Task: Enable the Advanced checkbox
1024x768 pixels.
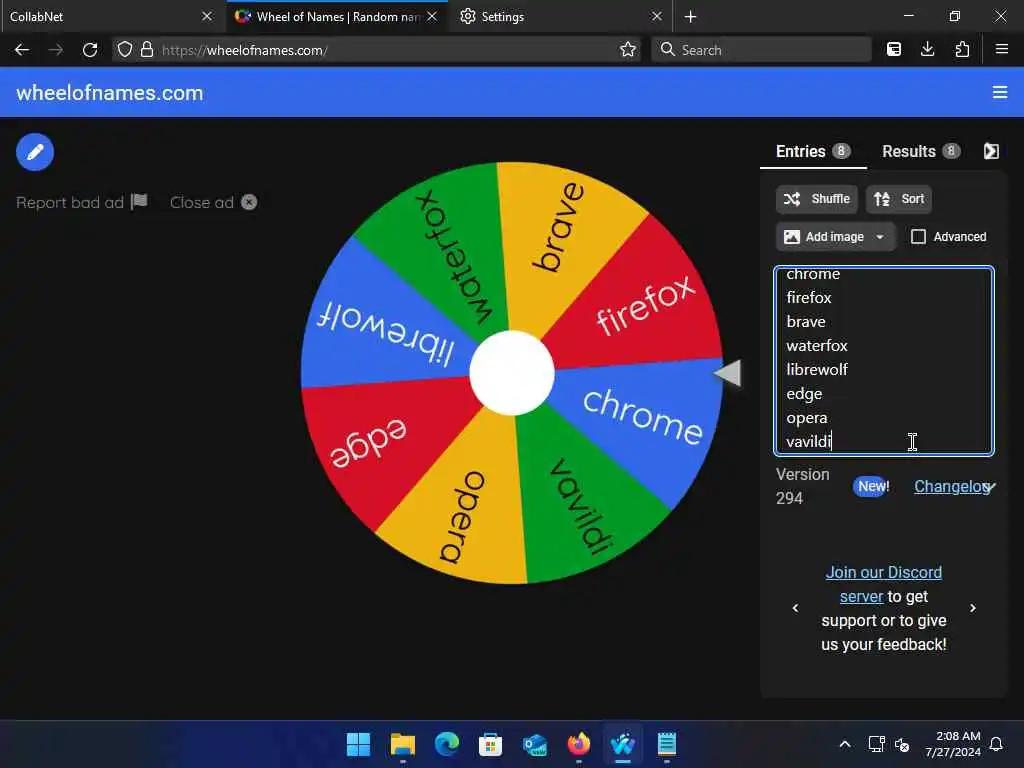Action: [x=918, y=236]
